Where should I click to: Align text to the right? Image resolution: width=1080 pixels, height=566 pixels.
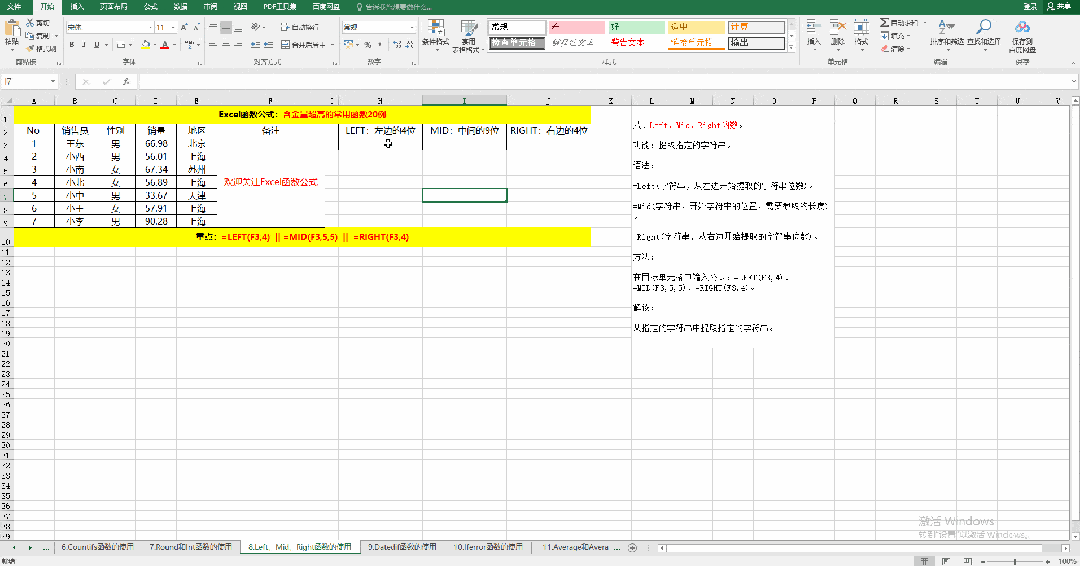click(x=238, y=45)
